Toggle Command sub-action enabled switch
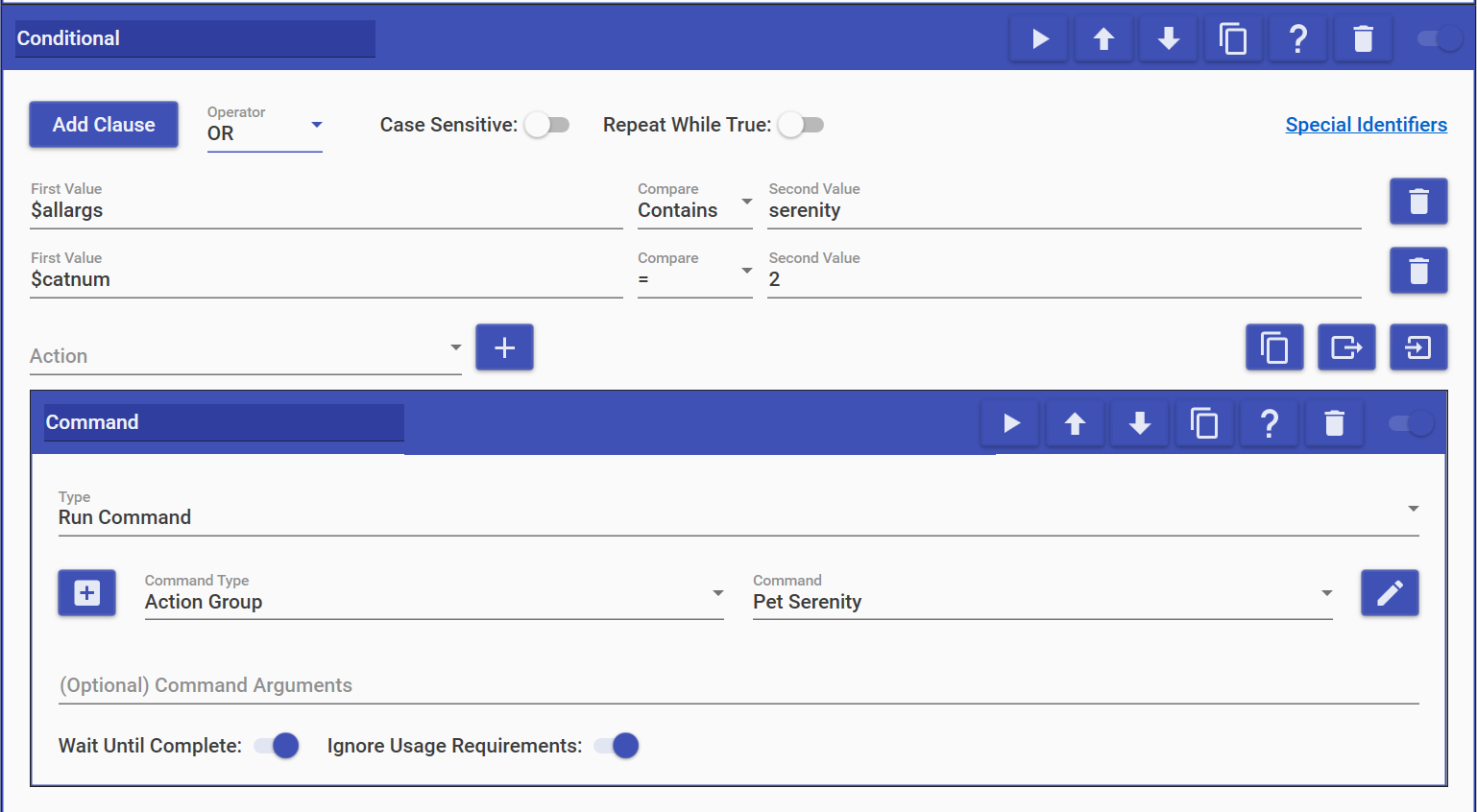Viewport: 1477px width, 812px height. point(1411,423)
